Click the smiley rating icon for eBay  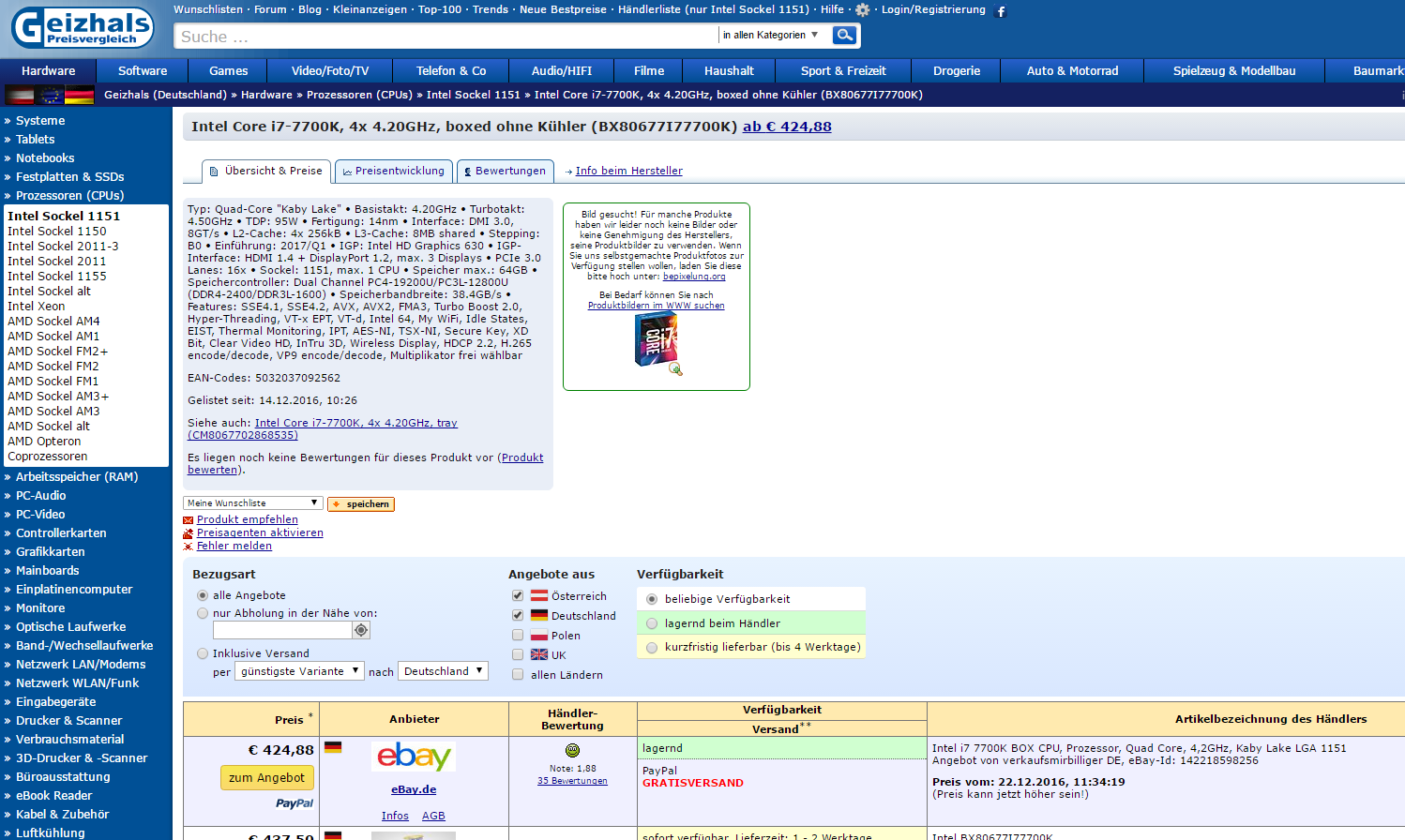(572, 750)
